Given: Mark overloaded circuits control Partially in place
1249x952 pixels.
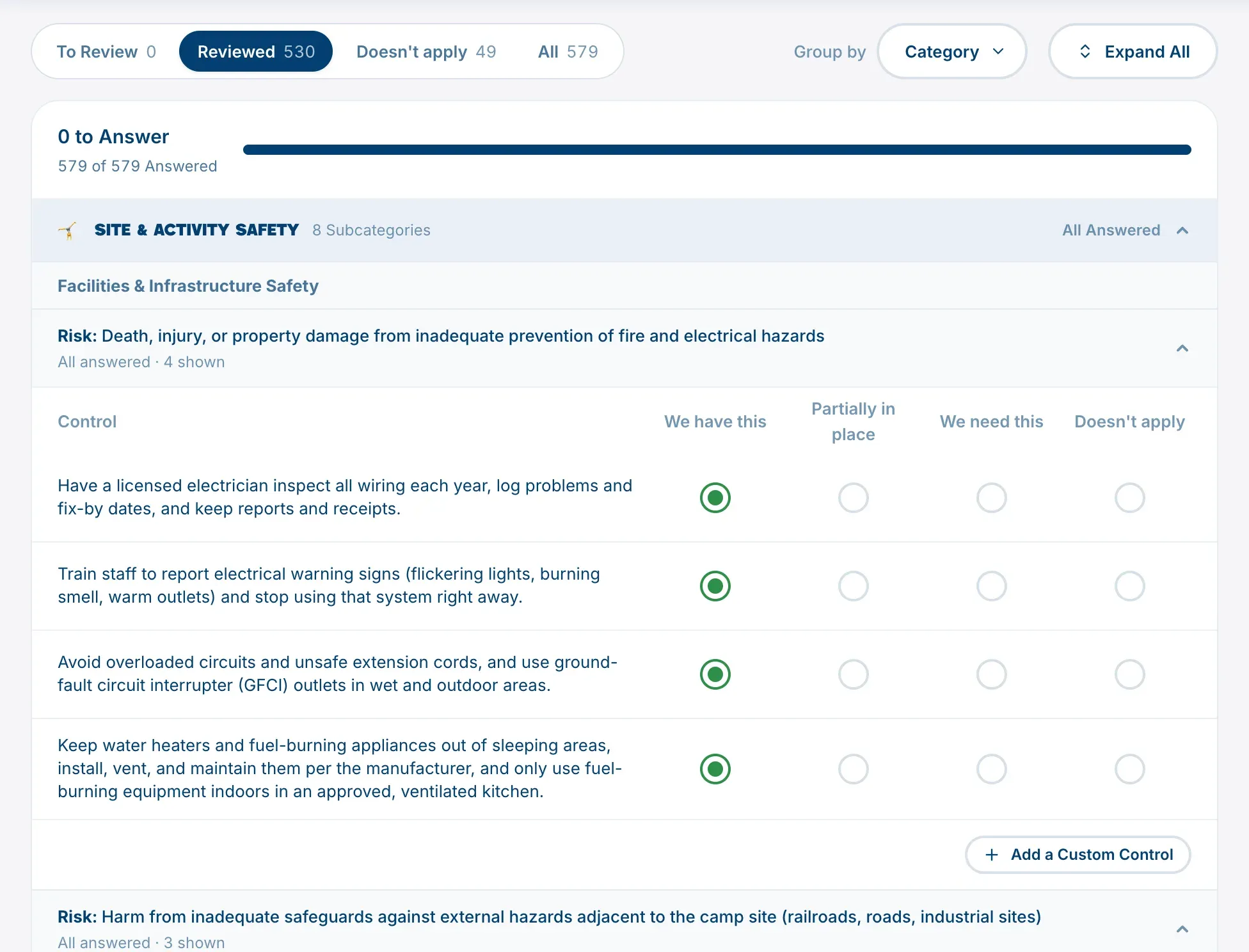Looking at the screenshot, I should click(x=854, y=674).
